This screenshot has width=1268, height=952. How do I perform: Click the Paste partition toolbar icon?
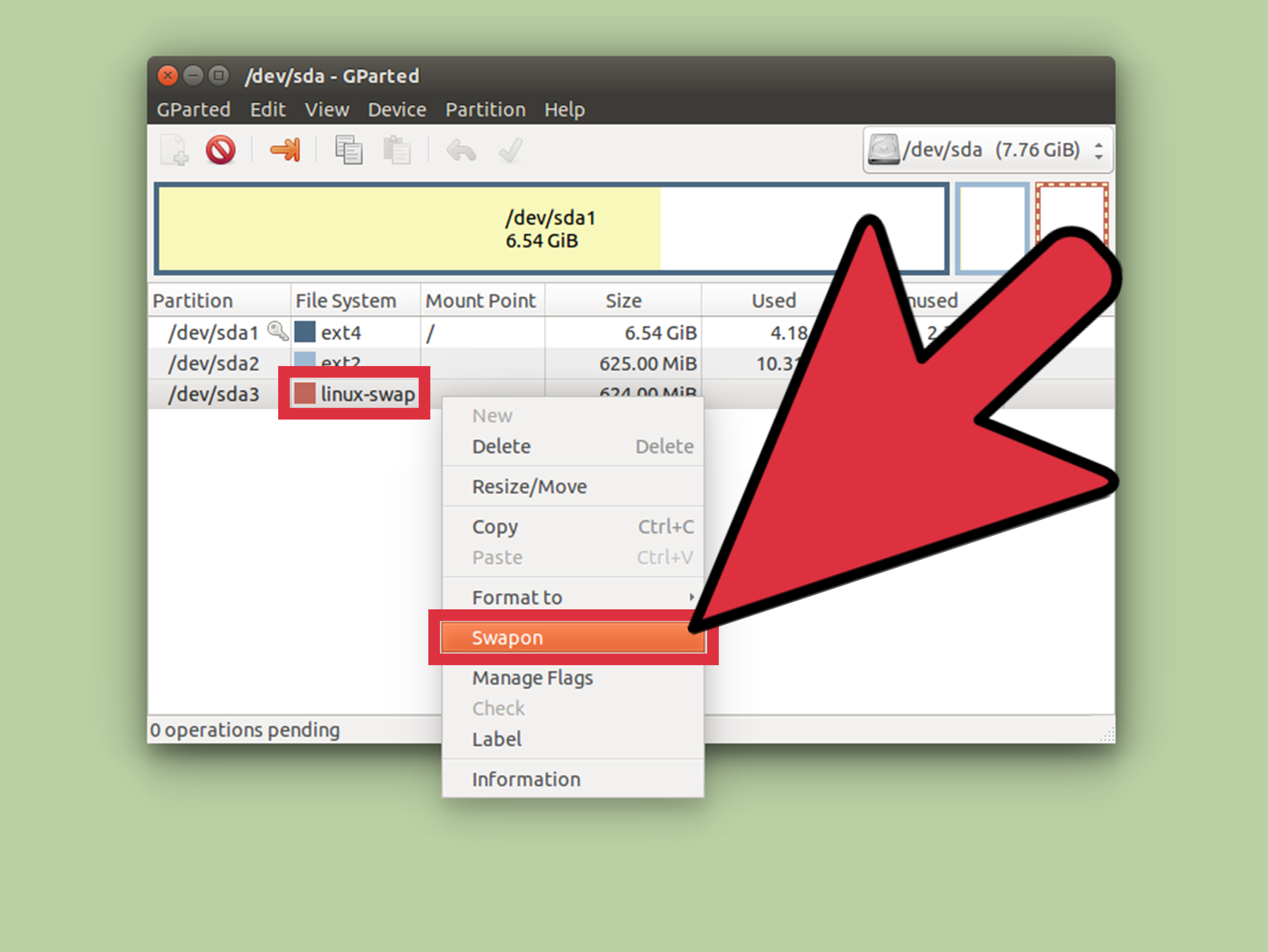pos(397,150)
